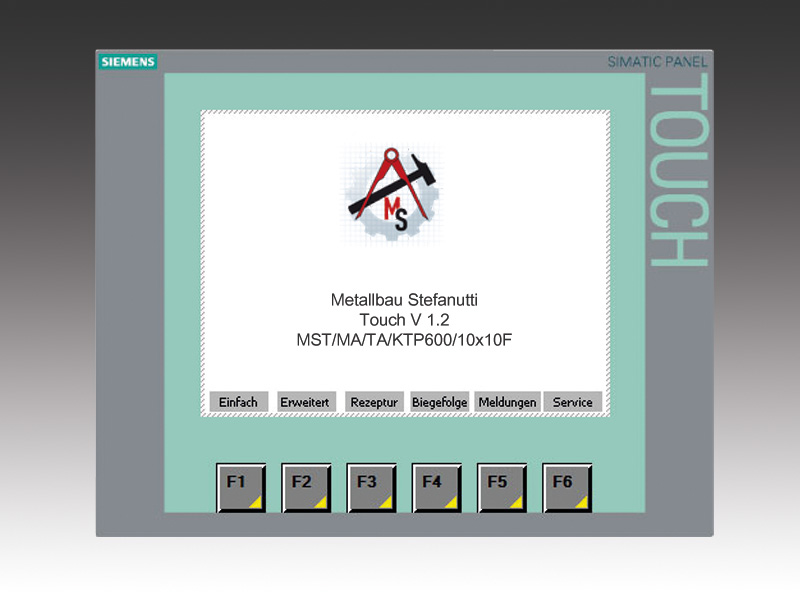Show the Meldungen messages screen
This screenshot has height=600, width=800.
pos(507,402)
